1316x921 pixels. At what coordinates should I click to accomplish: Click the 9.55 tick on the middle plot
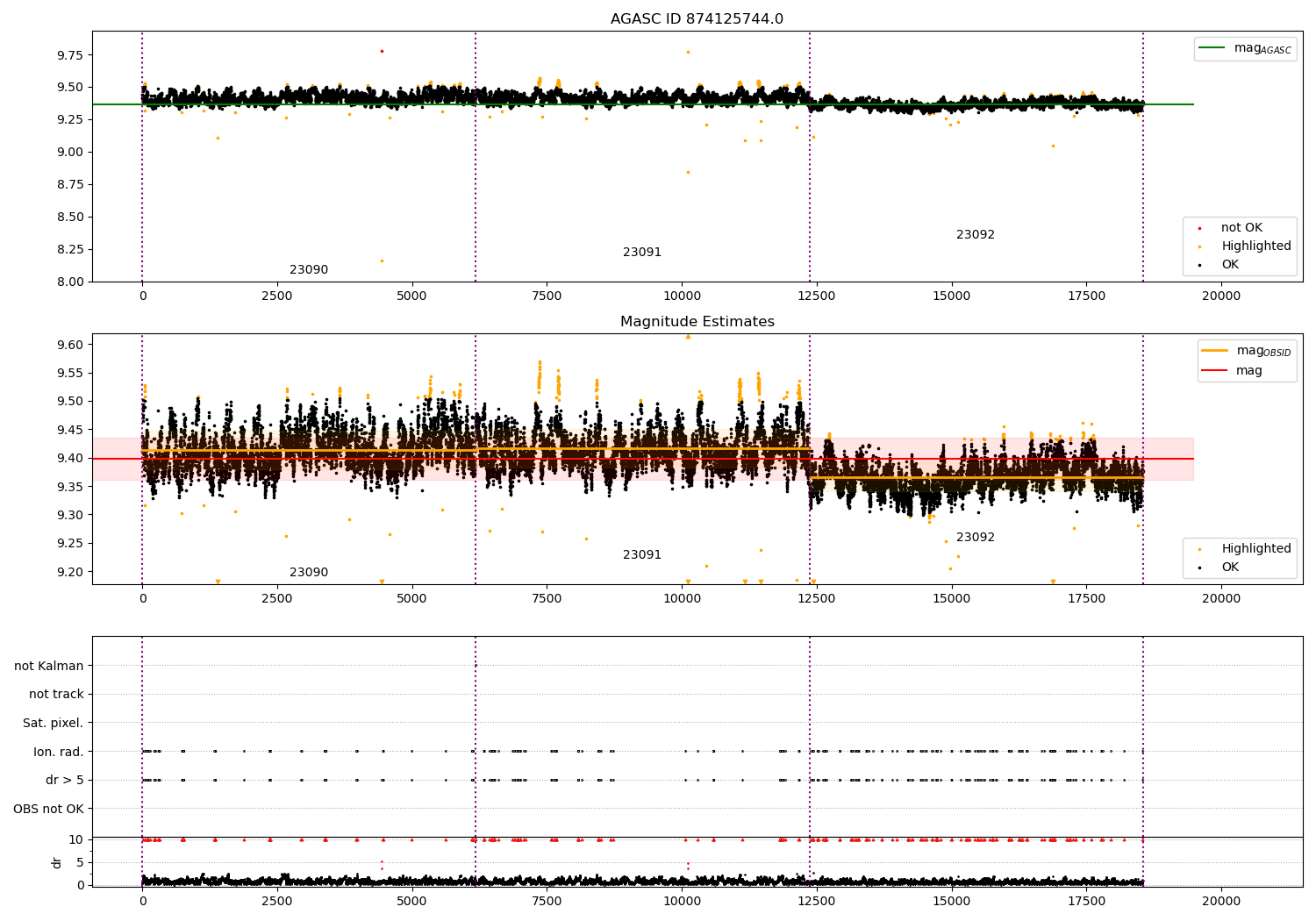point(69,373)
